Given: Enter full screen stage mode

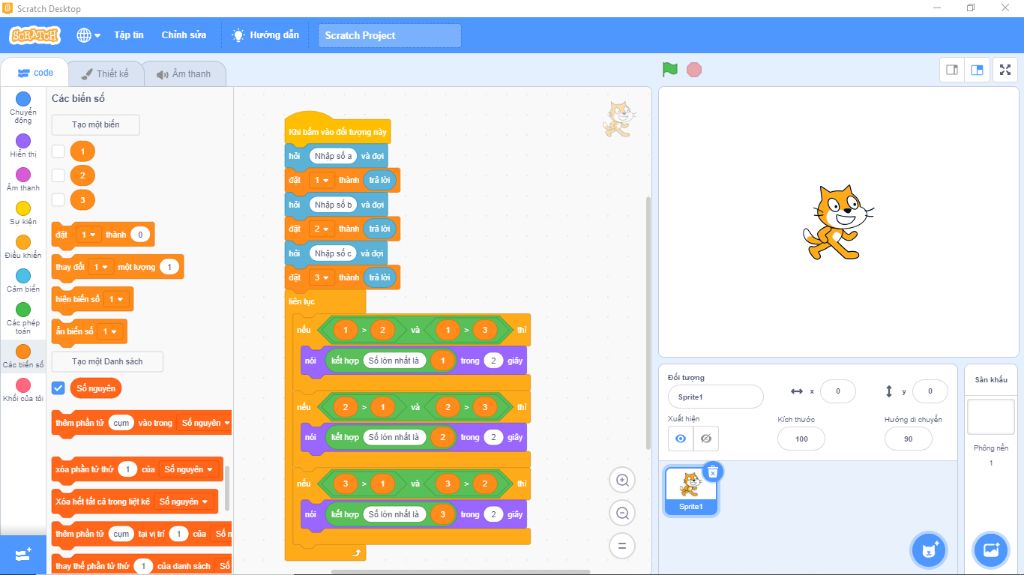Looking at the screenshot, I should [1006, 70].
